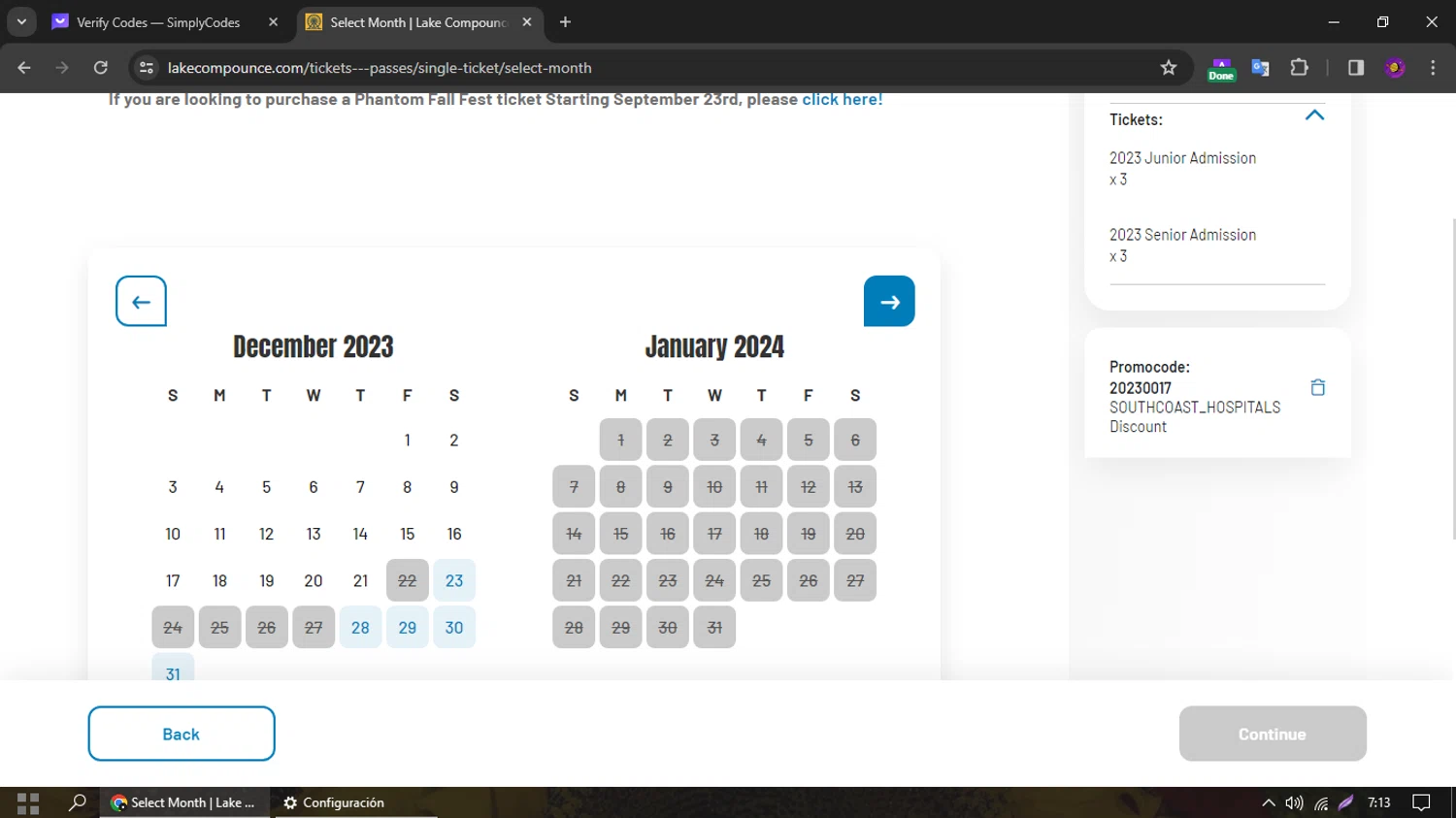Screen dimensions: 1456x818
Task: Navigate forward in browser history
Action: pos(62,68)
